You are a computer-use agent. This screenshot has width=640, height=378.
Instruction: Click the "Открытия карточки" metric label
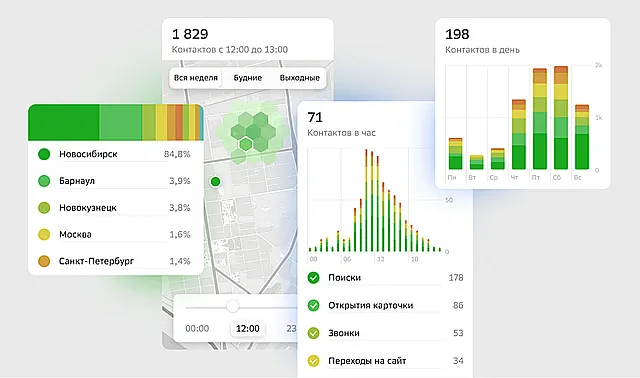point(371,305)
